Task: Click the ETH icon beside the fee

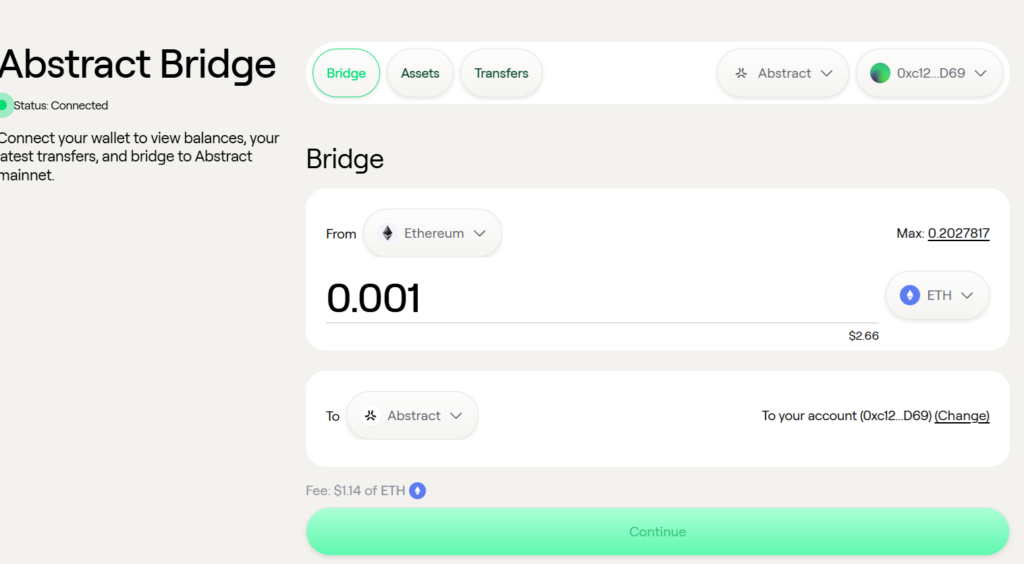Action: [x=417, y=491]
